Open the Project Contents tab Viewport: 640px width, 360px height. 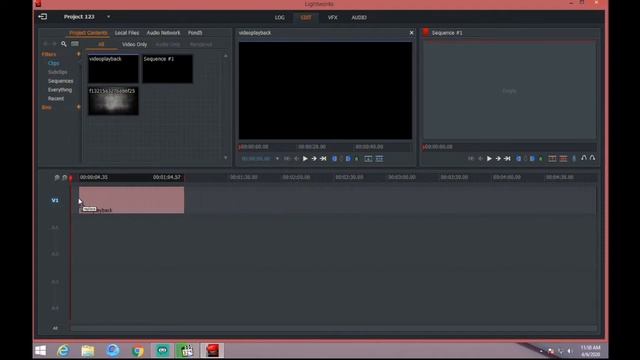[x=88, y=33]
